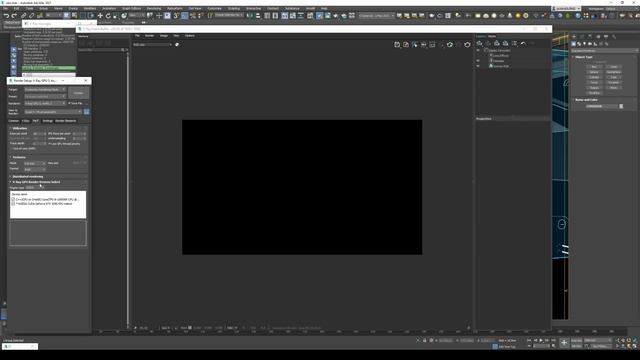Select the Shapes category icon in Create panel
Image resolution: width=640 pixels, height=360 pixels.
point(579,44)
